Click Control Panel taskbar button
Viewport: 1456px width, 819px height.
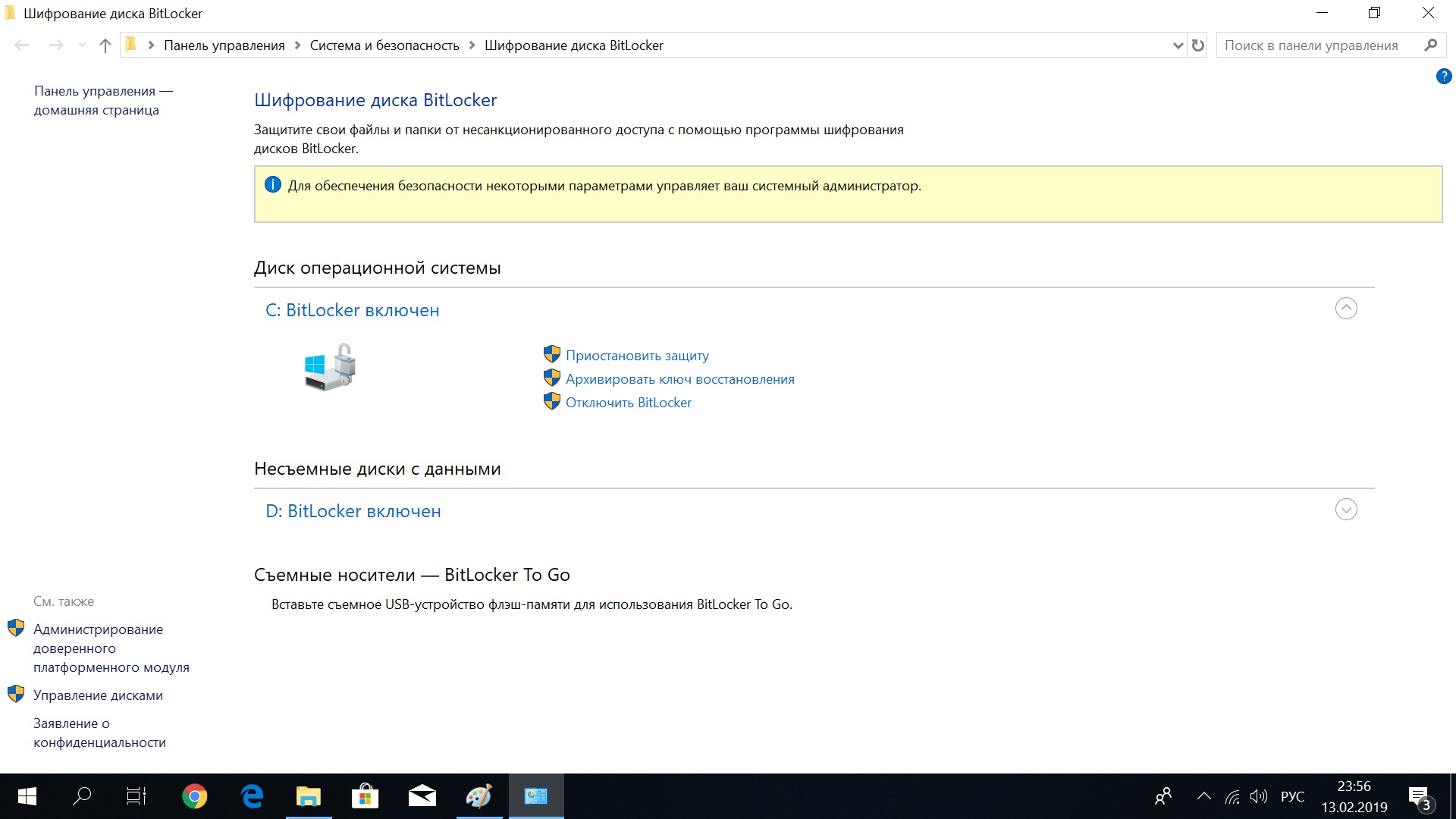pyautogui.click(x=536, y=796)
